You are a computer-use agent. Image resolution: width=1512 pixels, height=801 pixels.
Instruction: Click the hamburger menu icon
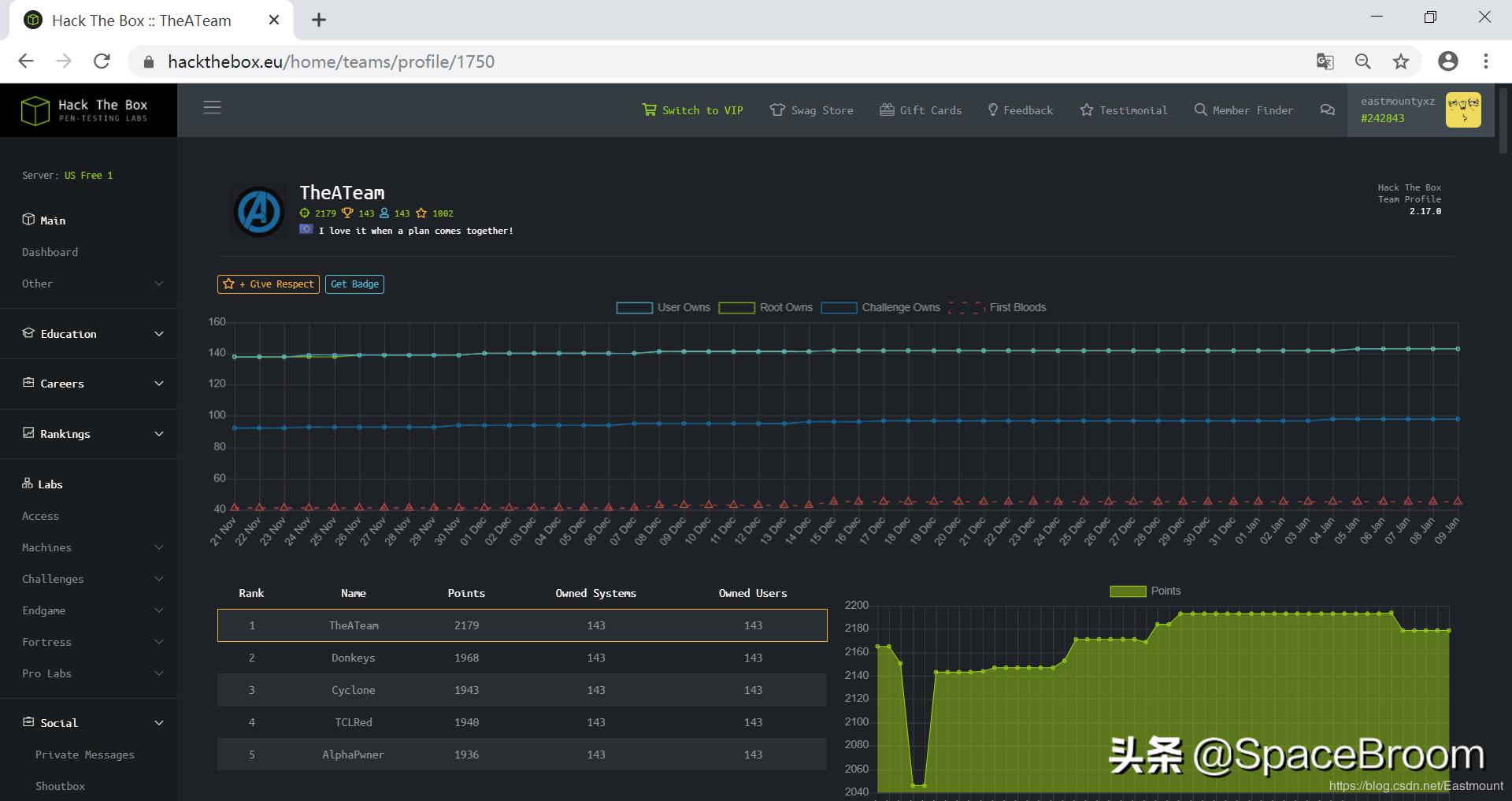[x=212, y=106]
